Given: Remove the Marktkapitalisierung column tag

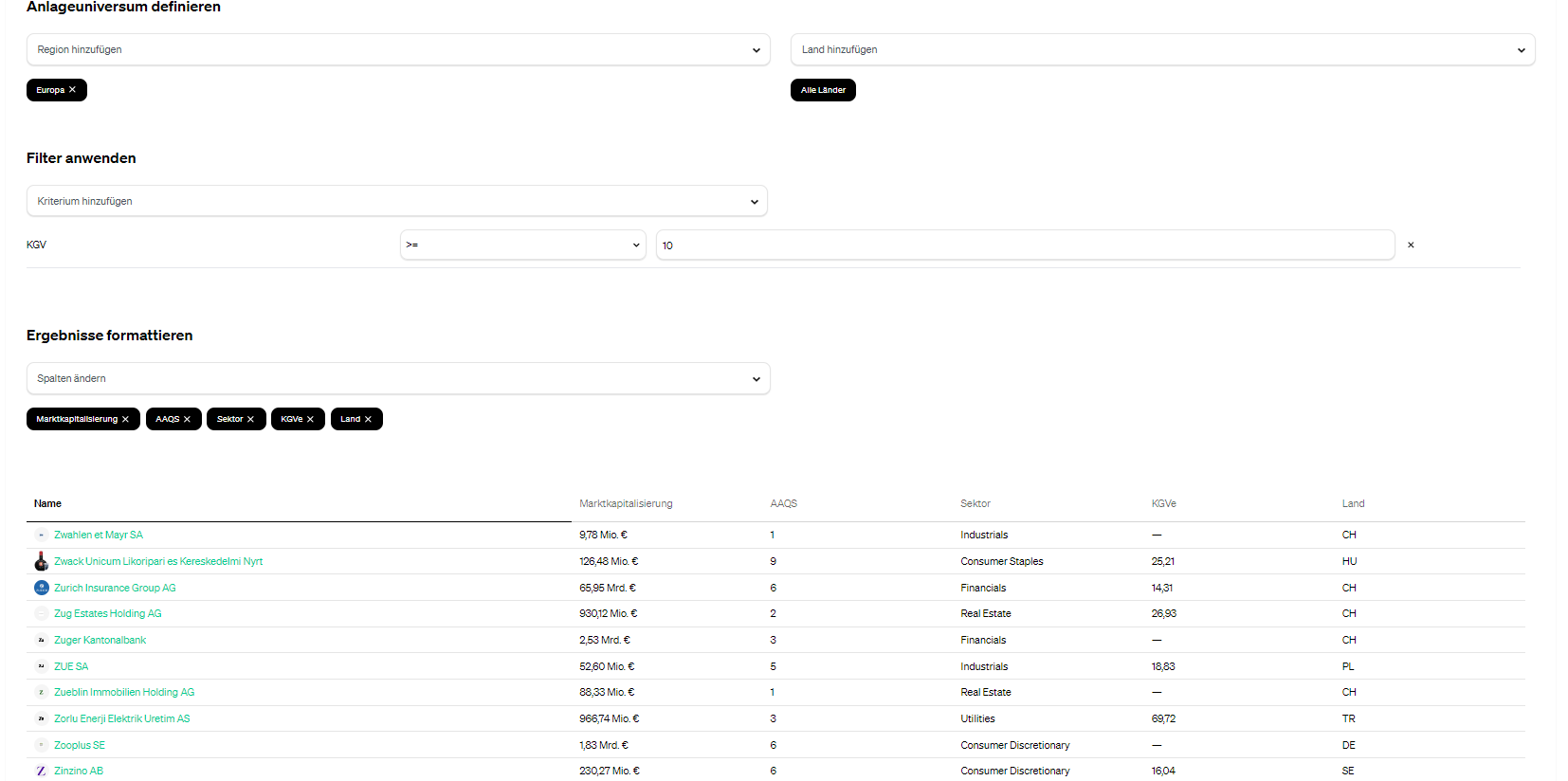Looking at the screenshot, I should click(x=125, y=419).
